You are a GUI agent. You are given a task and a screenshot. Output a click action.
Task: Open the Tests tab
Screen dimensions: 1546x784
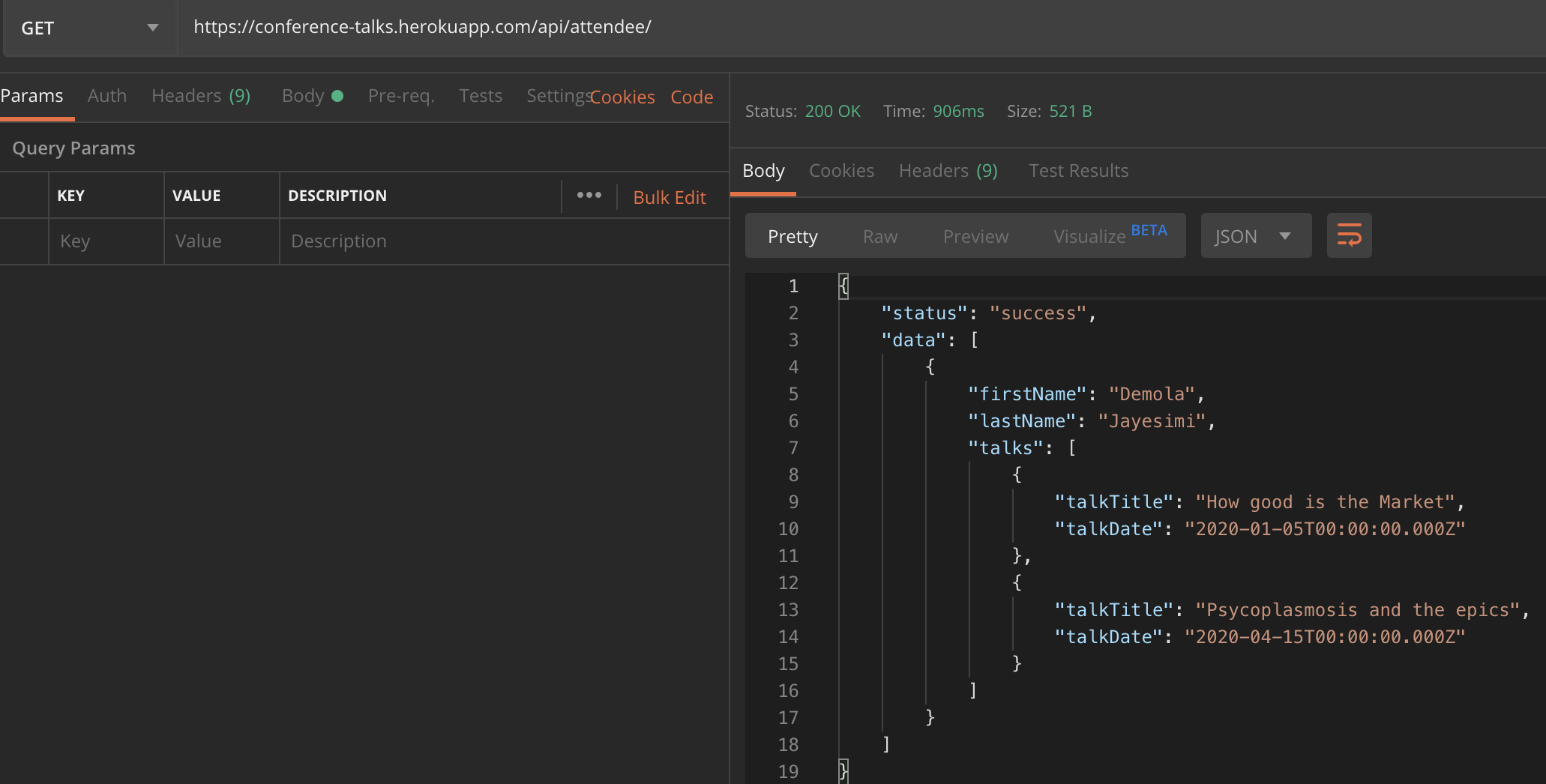tap(481, 96)
